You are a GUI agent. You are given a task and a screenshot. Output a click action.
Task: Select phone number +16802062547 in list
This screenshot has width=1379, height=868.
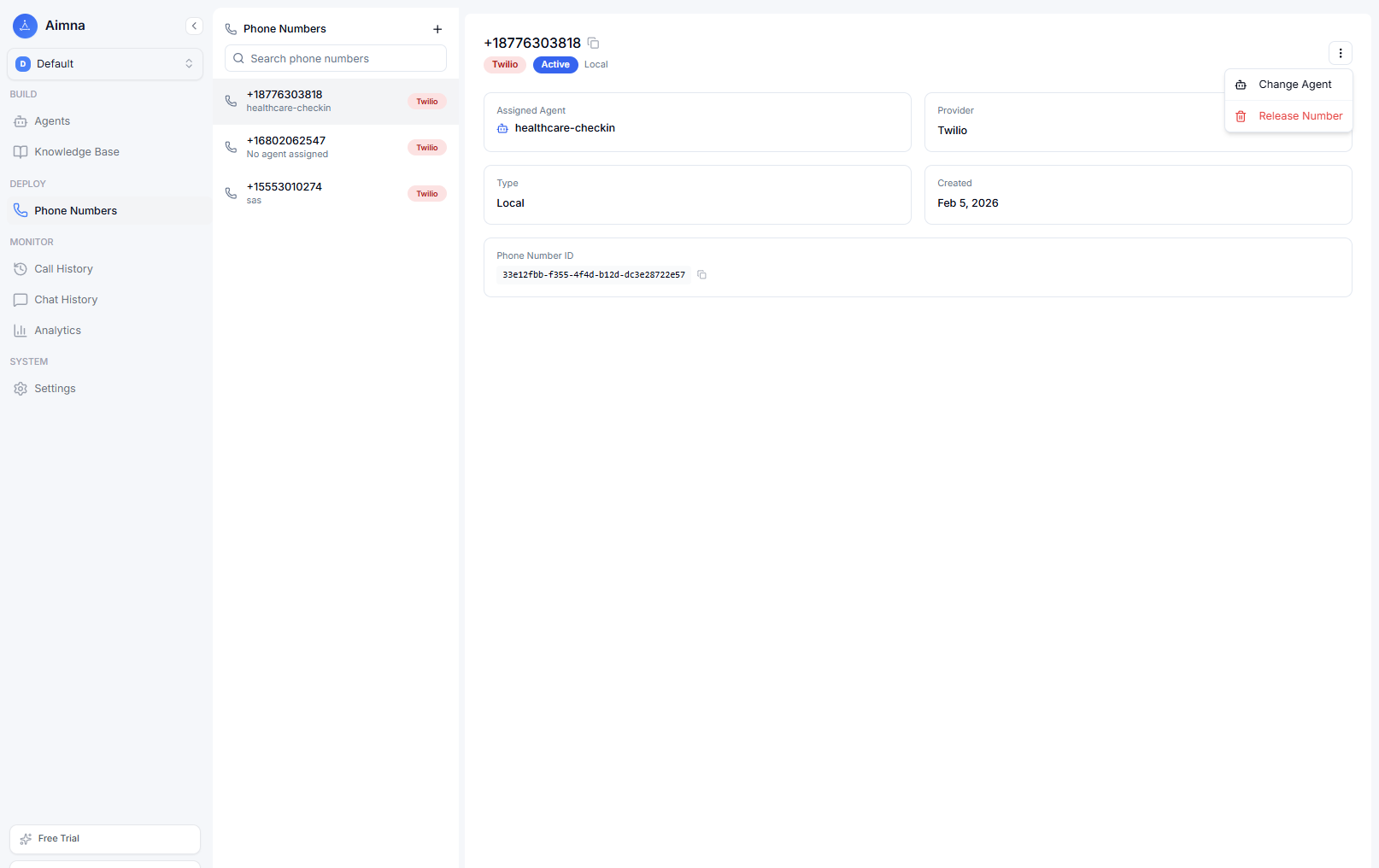336,148
